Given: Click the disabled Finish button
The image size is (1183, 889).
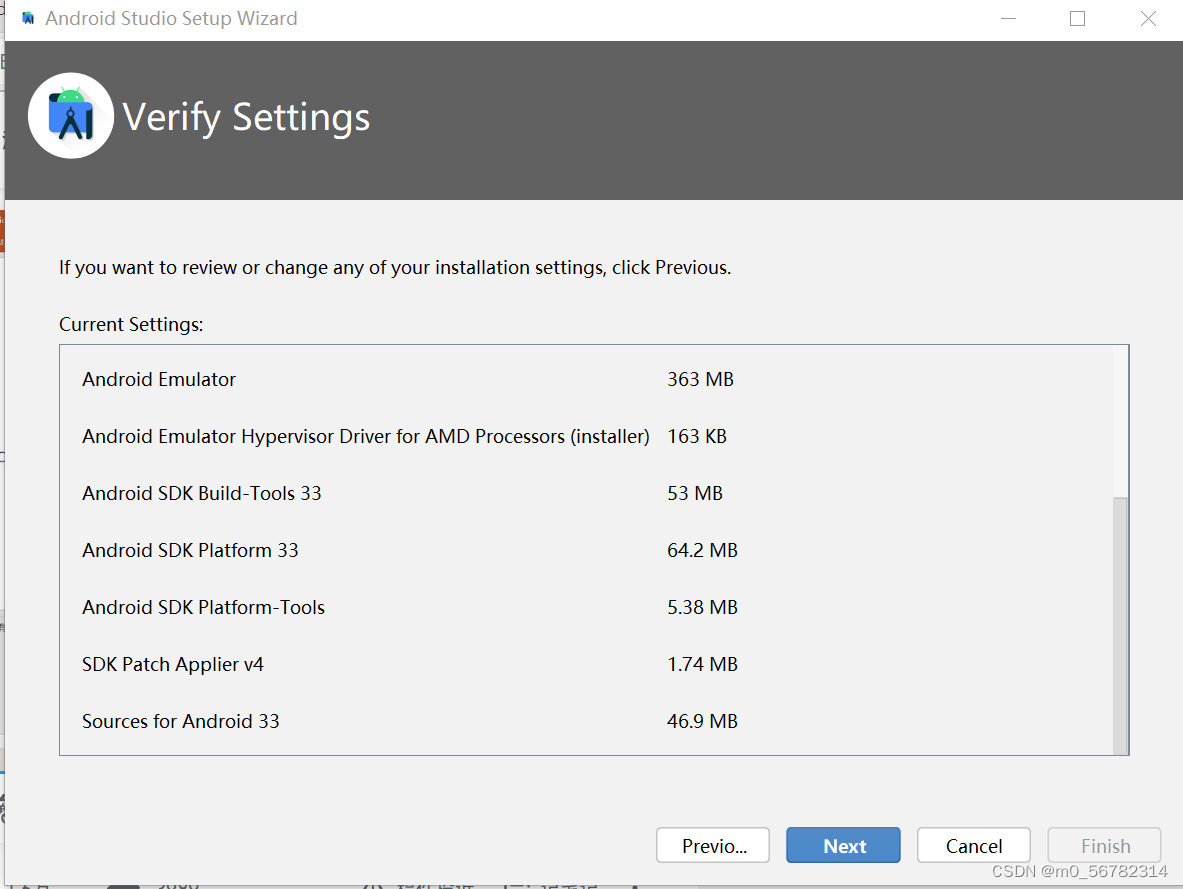Looking at the screenshot, I should [1105, 845].
